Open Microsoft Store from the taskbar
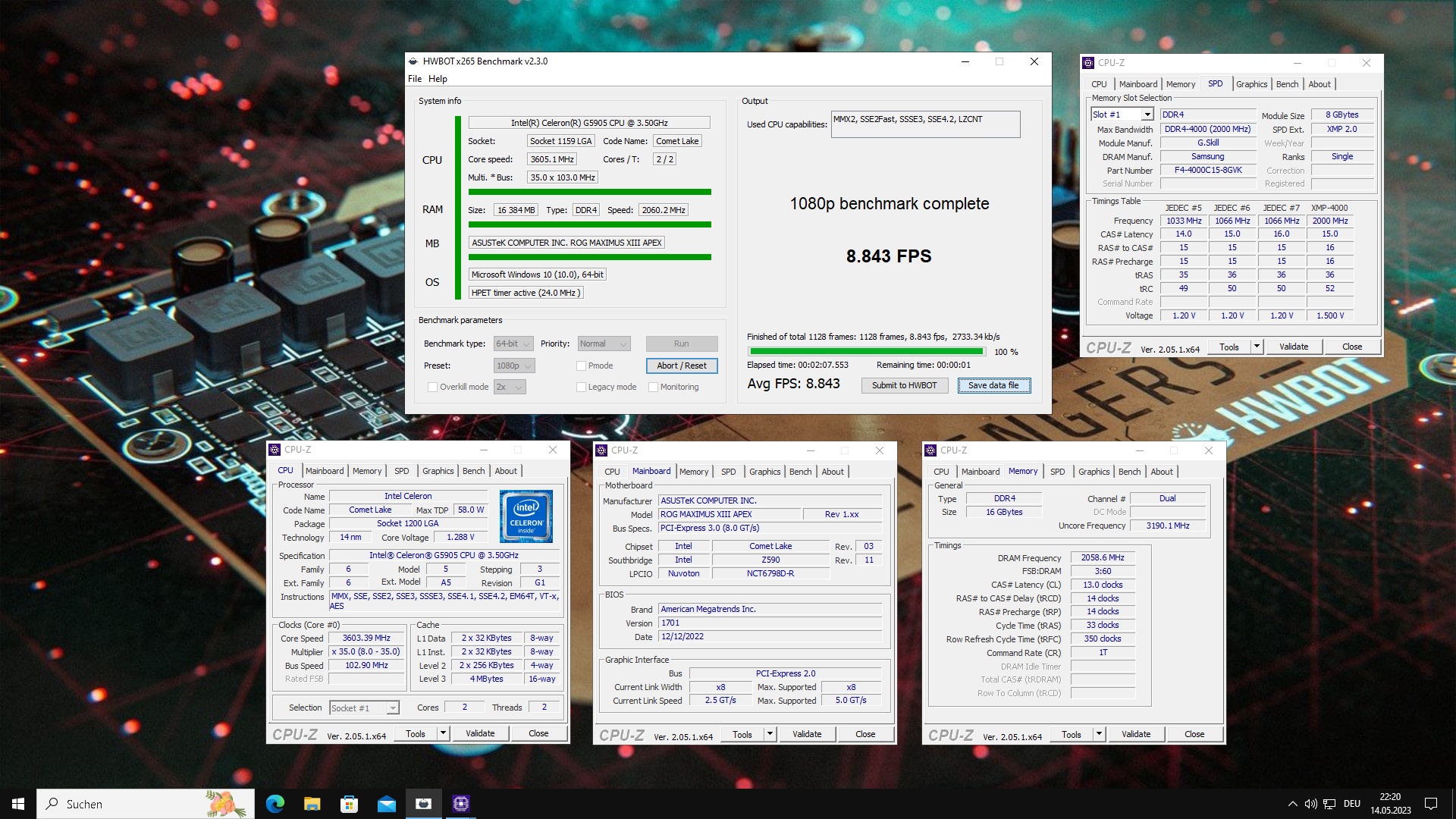The width and height of the screenshot is (1456, 819). pos(349,804)
